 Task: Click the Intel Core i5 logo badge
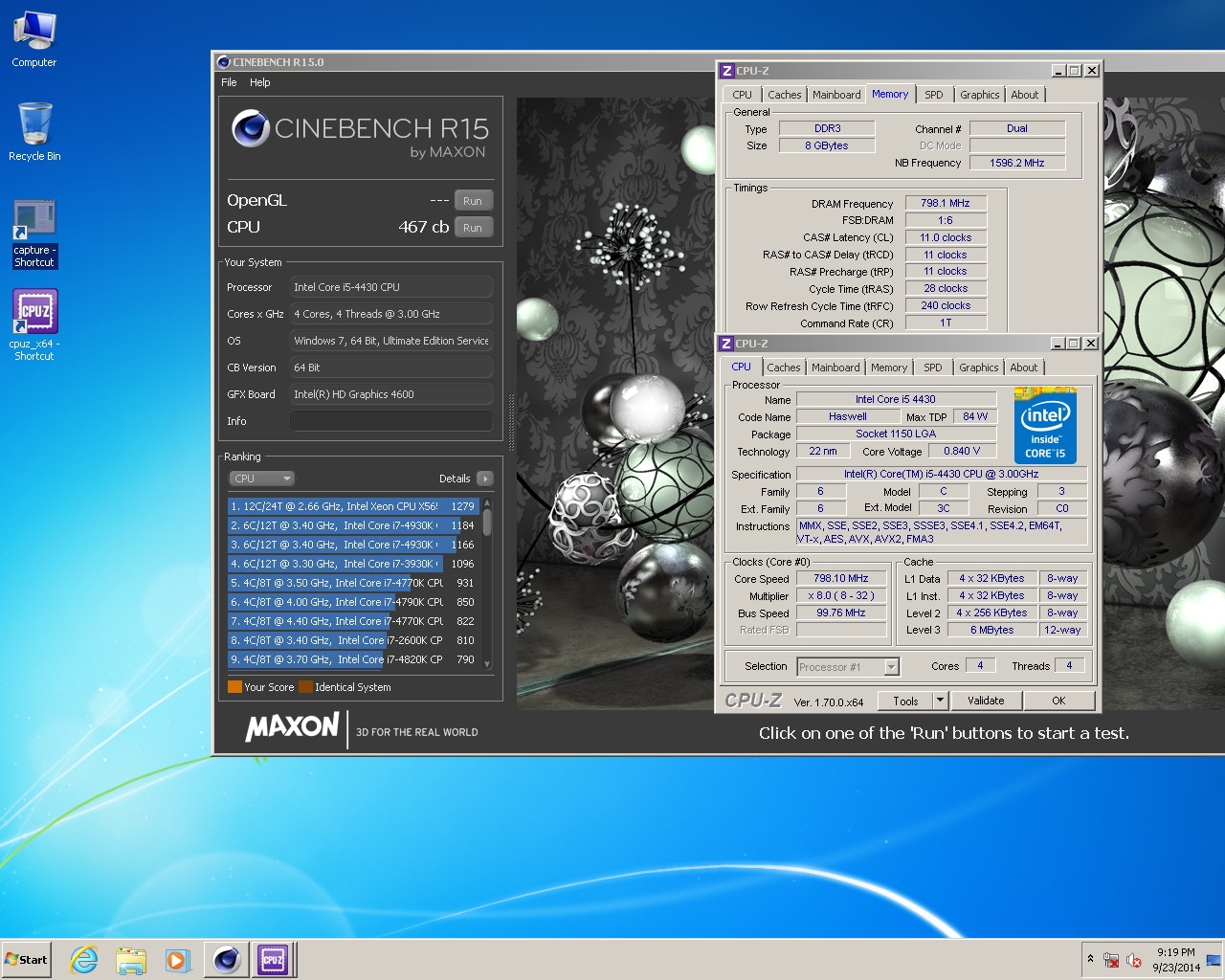[x=1045, y=425]
